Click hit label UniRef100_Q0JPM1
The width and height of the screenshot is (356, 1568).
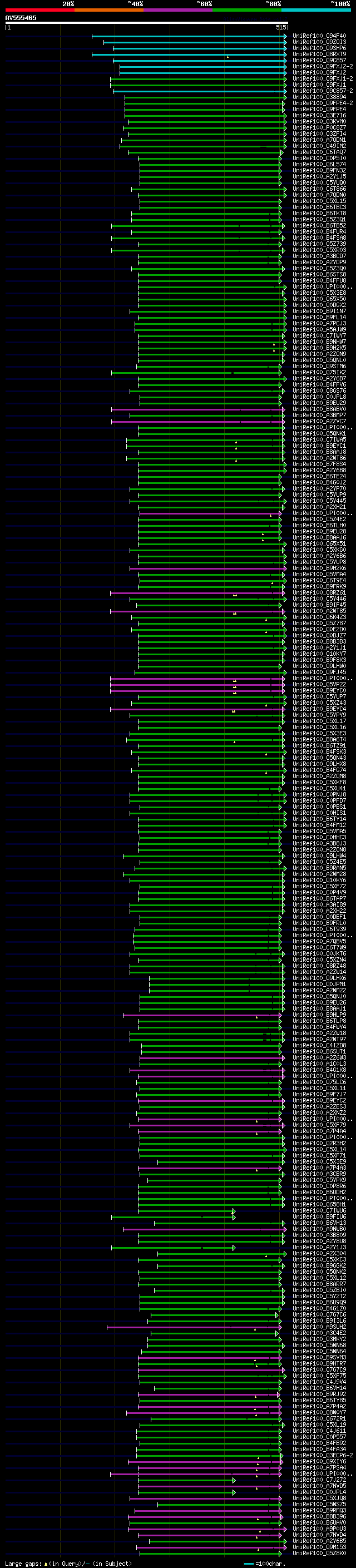click(x=319, y=985)
